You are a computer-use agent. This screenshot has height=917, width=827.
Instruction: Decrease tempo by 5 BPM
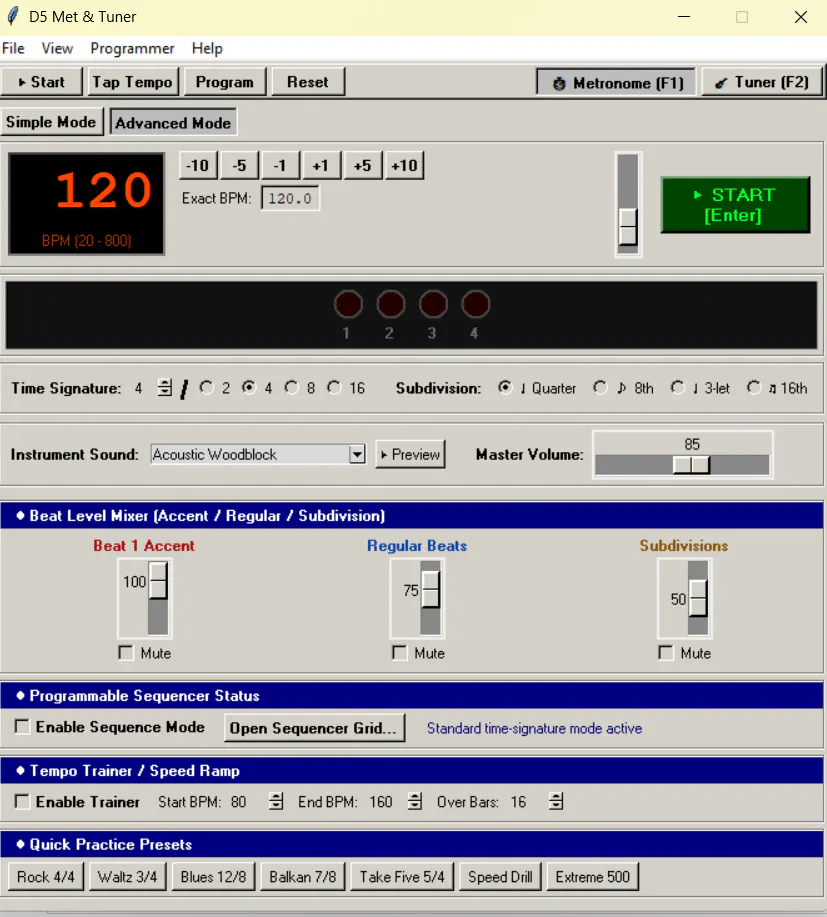pos(239,166)
